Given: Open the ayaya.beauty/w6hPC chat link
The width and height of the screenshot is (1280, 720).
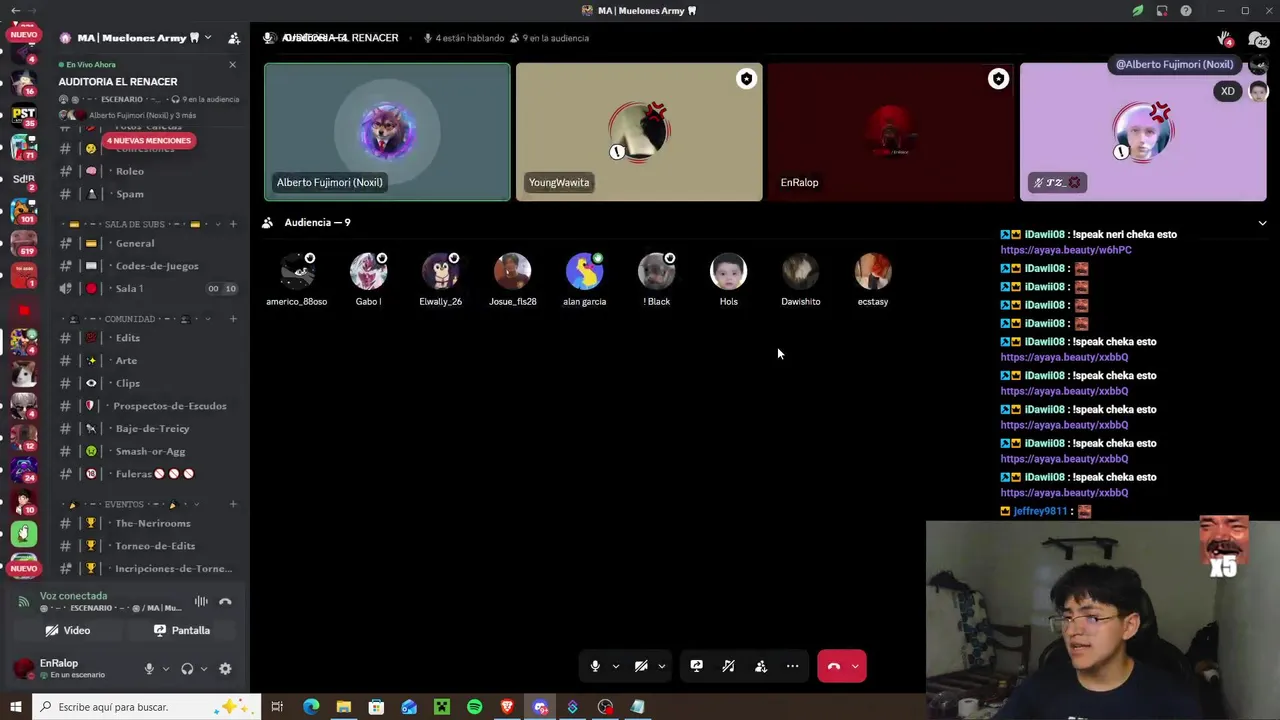Looking at the screenshot, I should pyautogui.click(x=1066, y=250).
